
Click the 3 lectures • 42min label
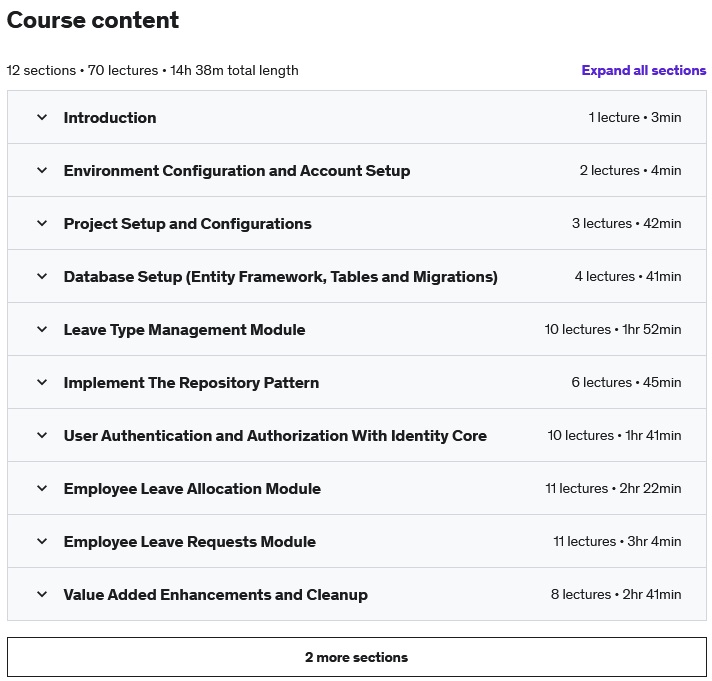[626, 223]
